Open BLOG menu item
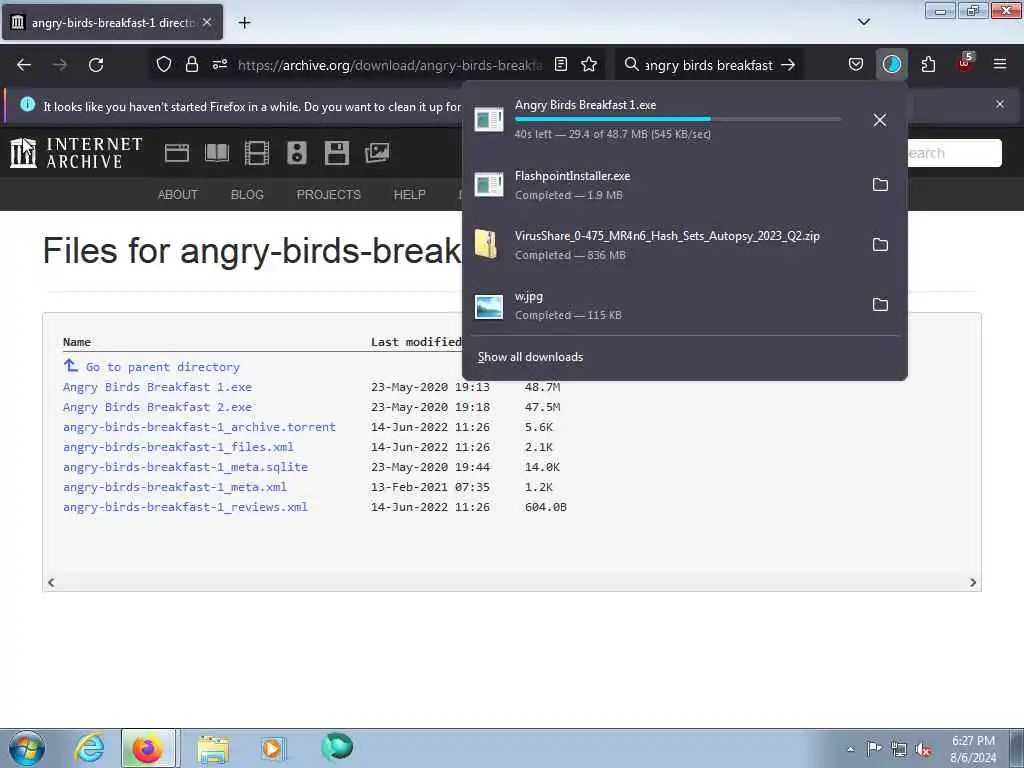Image resolution: width=1024 pixels, height=768 pixels. coord(247,195)
